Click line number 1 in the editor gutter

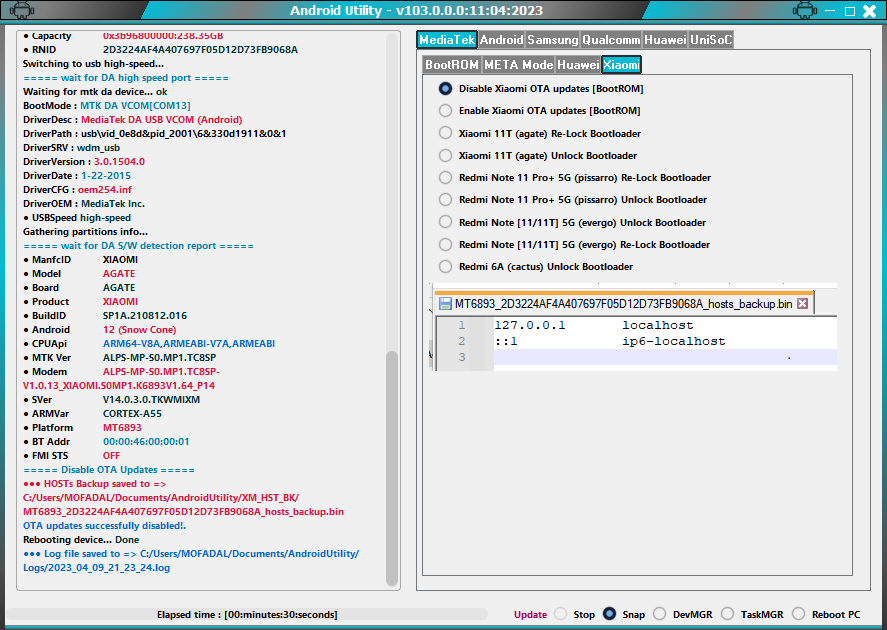point(462,325)
